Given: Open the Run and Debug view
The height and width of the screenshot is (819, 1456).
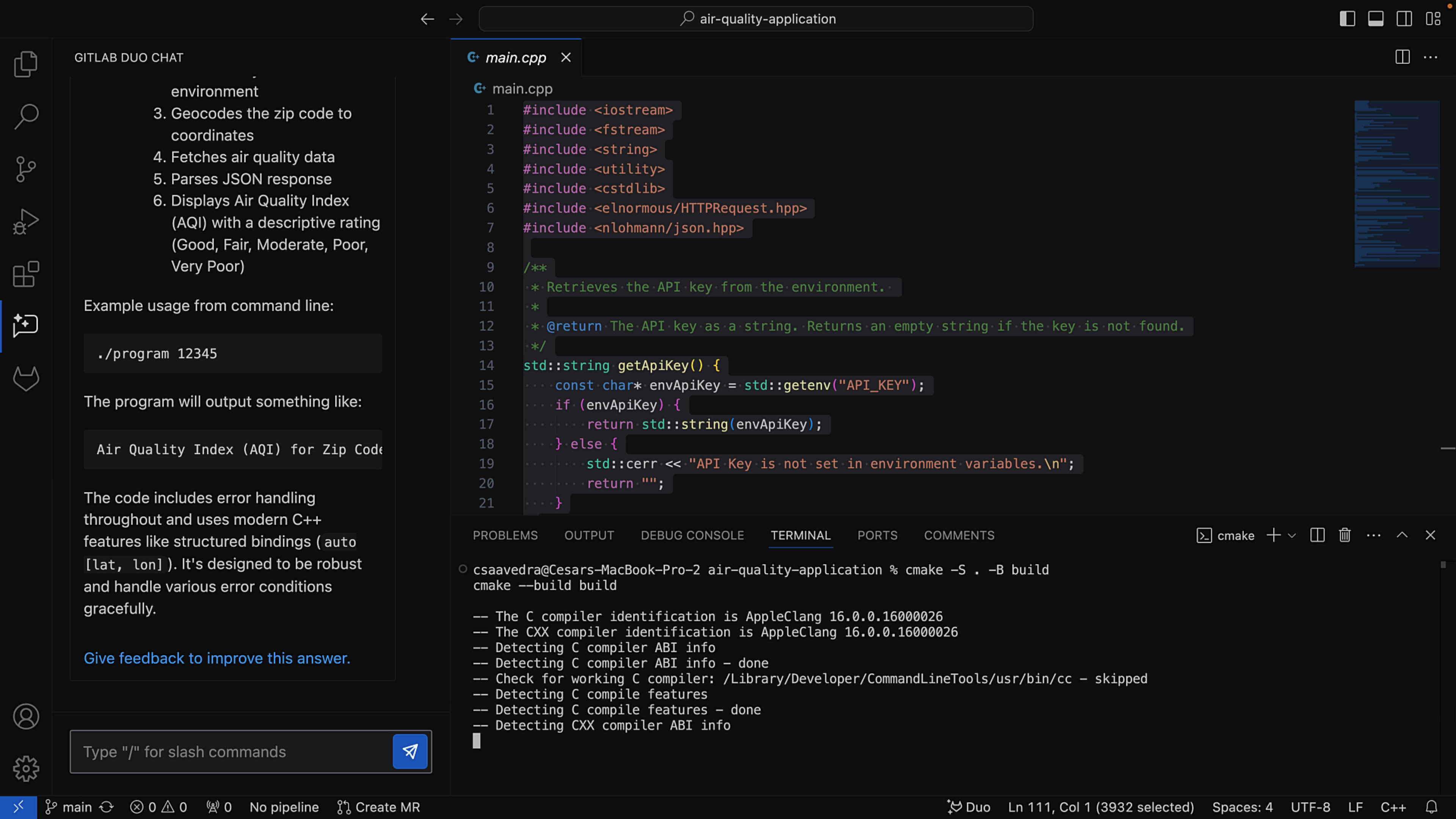Looking at the screenshot, I should coord(25,221).
